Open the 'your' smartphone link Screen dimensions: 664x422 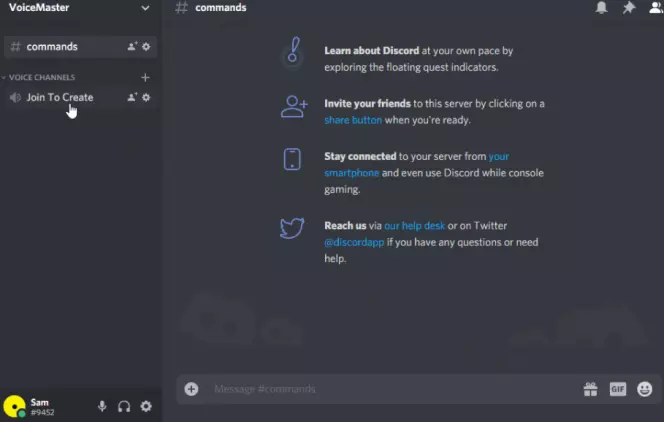(498, 157)
